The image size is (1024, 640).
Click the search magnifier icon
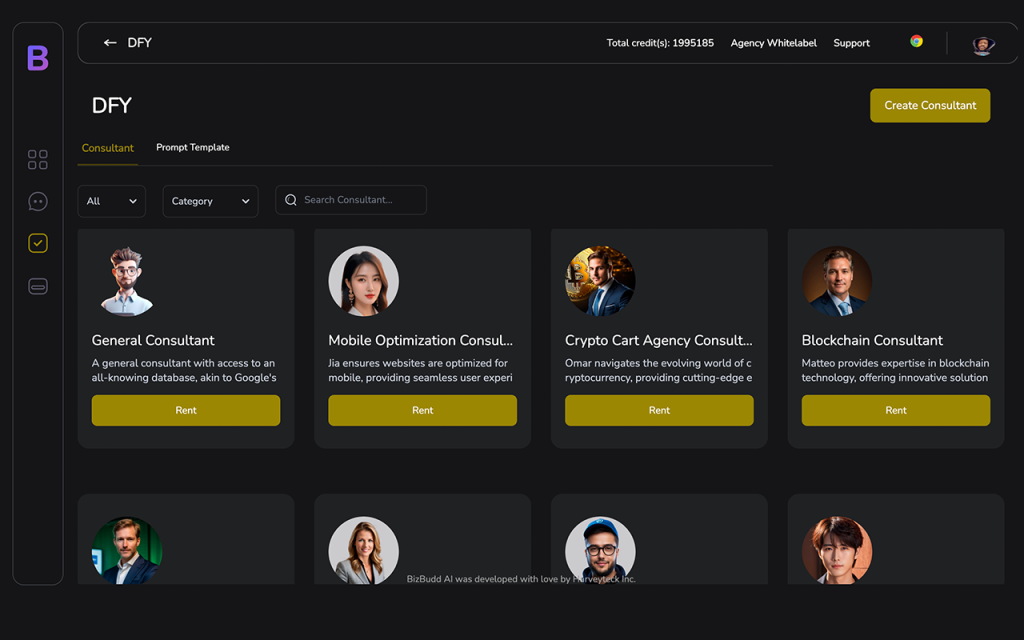point(291,200)
